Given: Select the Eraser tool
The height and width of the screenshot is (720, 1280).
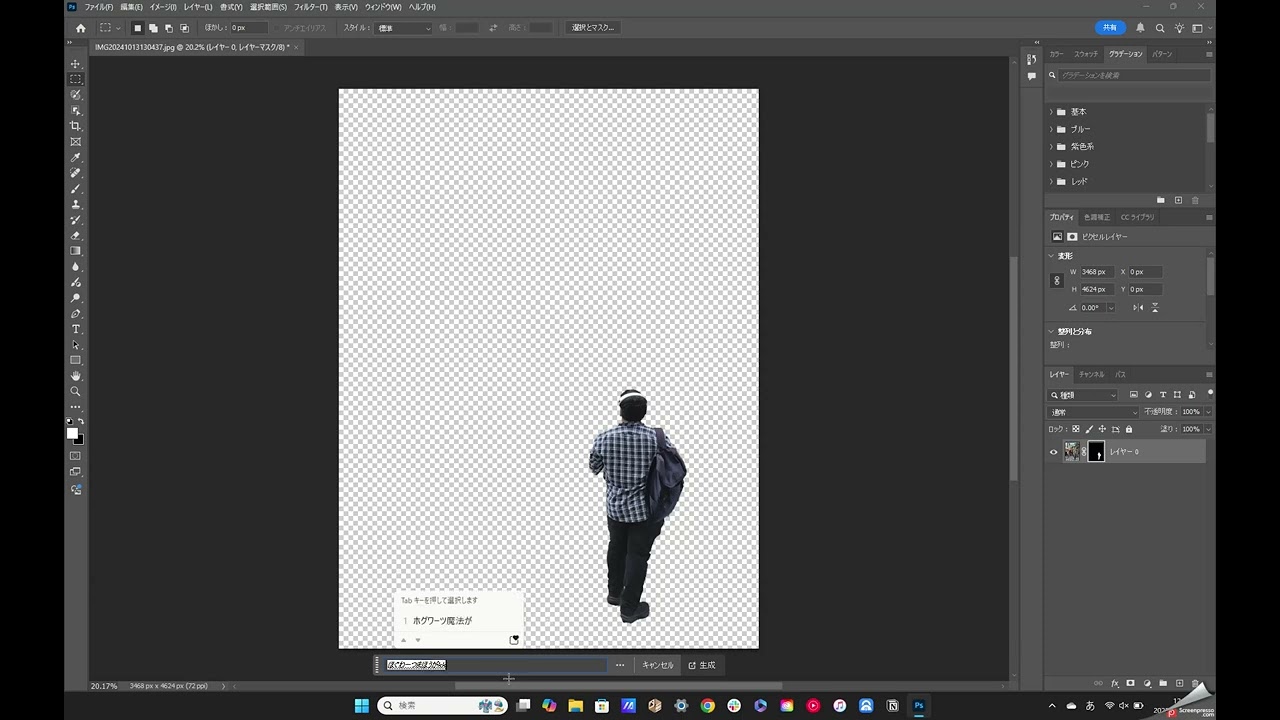Looking at the screenshot, I should (75, 236).
